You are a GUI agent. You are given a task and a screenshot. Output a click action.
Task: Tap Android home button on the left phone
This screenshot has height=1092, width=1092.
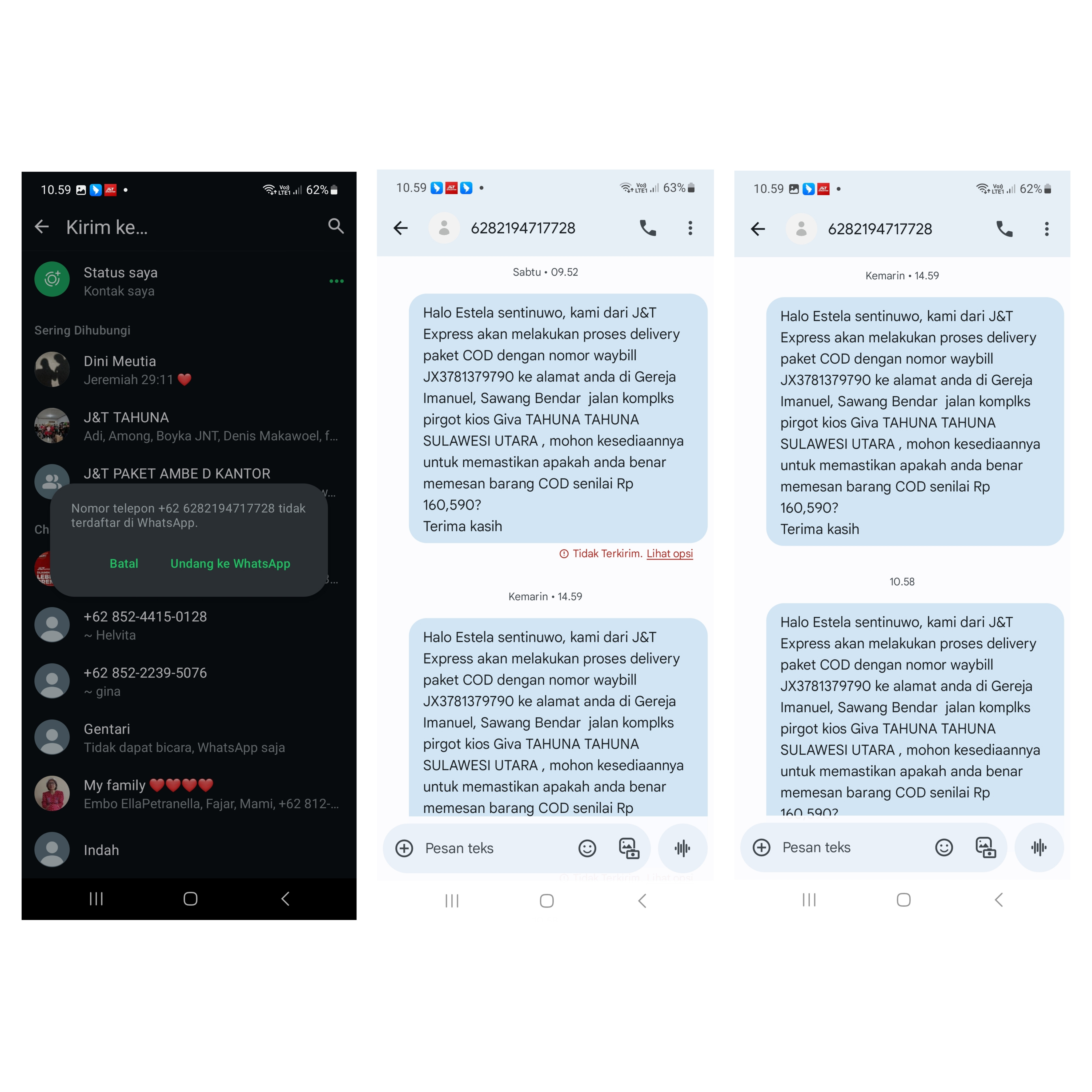190,899
